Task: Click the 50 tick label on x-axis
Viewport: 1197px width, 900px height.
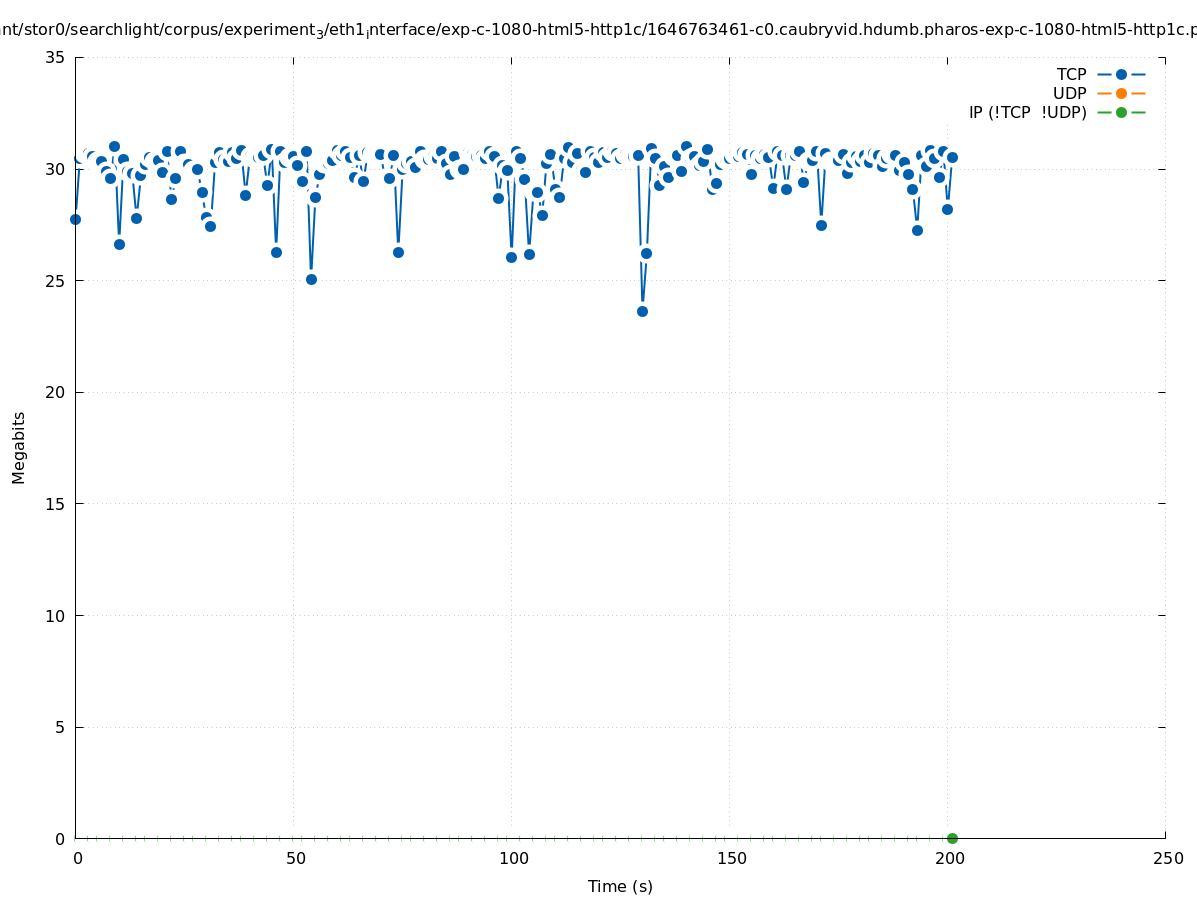Action: pyautogui.click(x=295, y=858)
